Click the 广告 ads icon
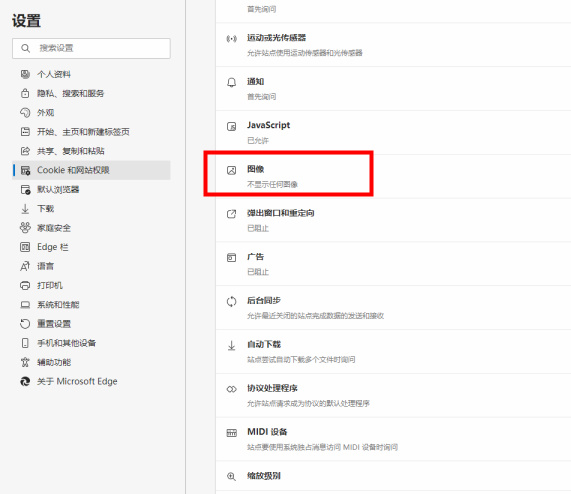 coord(232,258)
